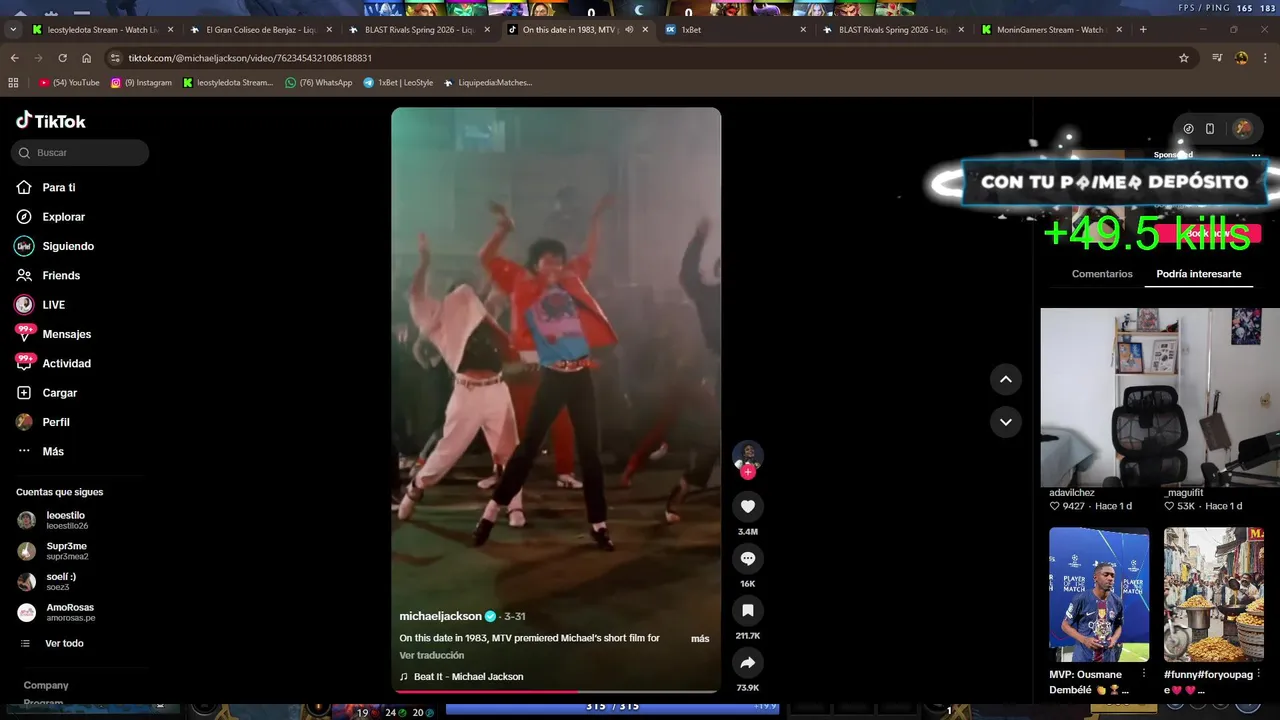This screenshot has height=720, width=1280.
Task: Reload the page in browser toolbar
Action: [x=62, y=58]
